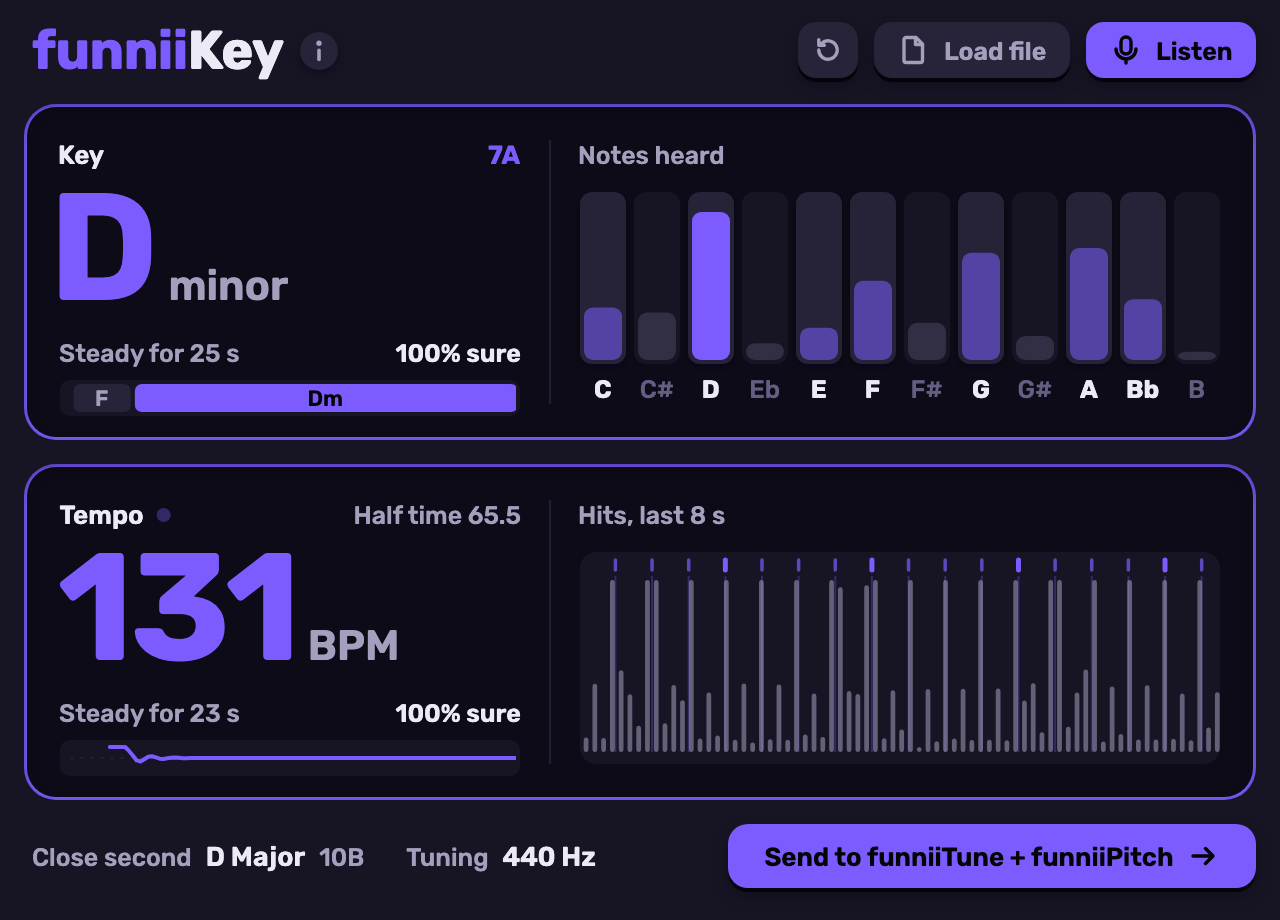The height and width of the screenshot is (920, 1280).
Task: Click the 10B Camelot code
Action: click(341, 858)
